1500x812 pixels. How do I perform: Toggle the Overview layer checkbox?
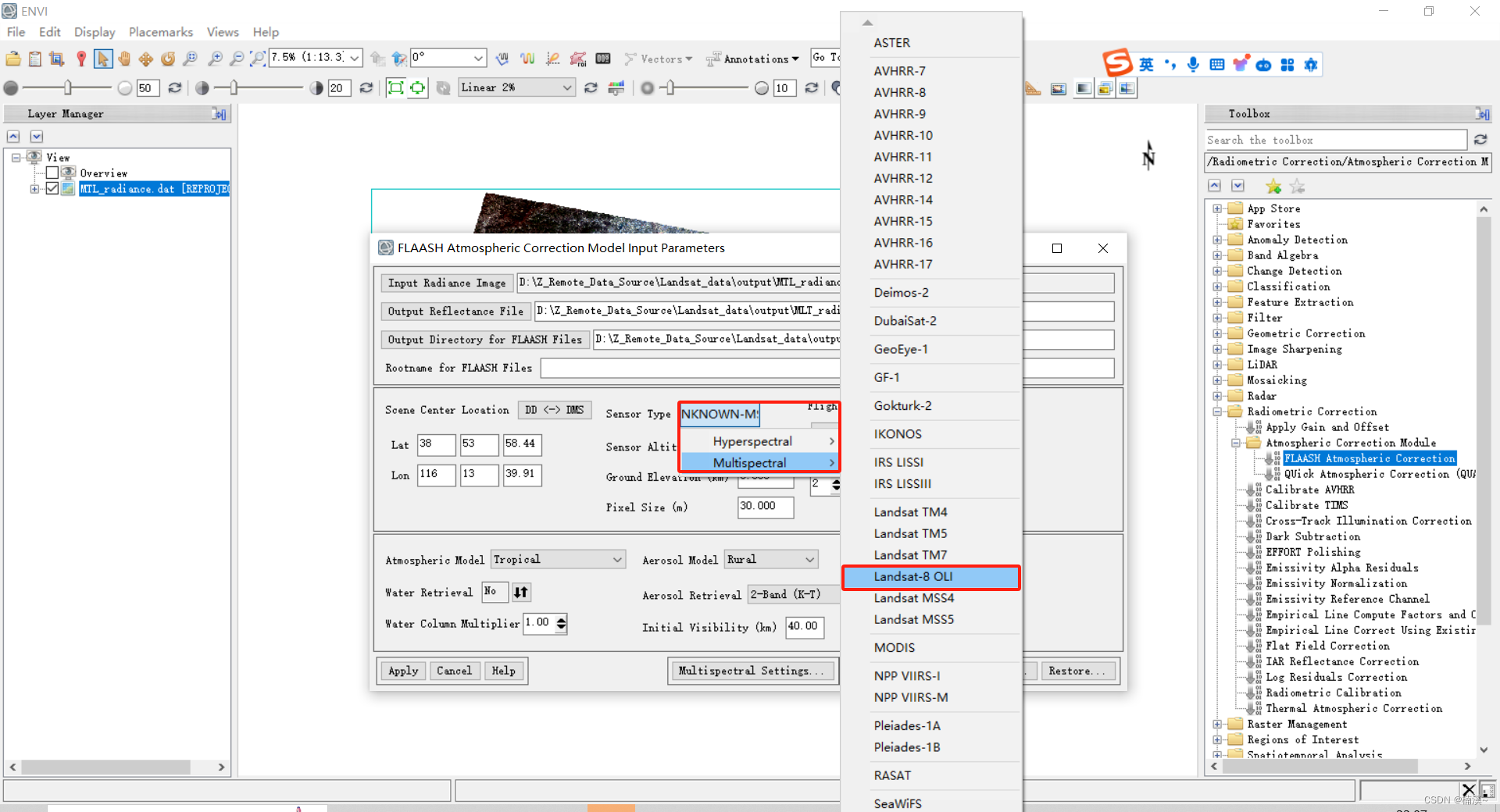52,173
